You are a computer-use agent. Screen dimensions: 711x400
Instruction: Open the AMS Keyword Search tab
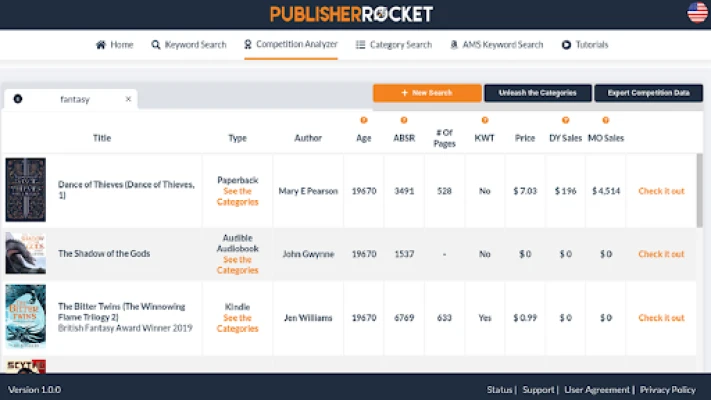pyautogui.click(x=497, y=45)
